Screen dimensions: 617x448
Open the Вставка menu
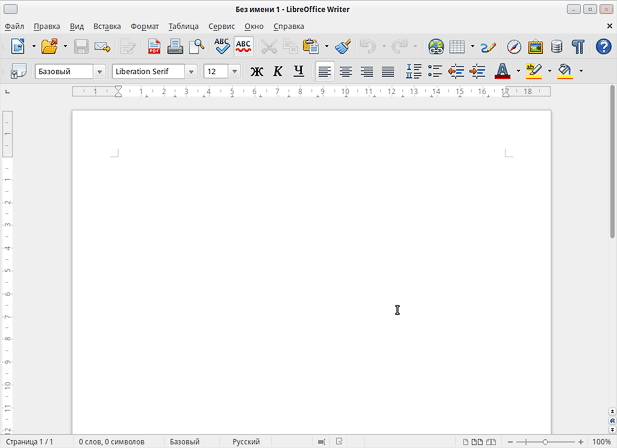tap(107, 26)
